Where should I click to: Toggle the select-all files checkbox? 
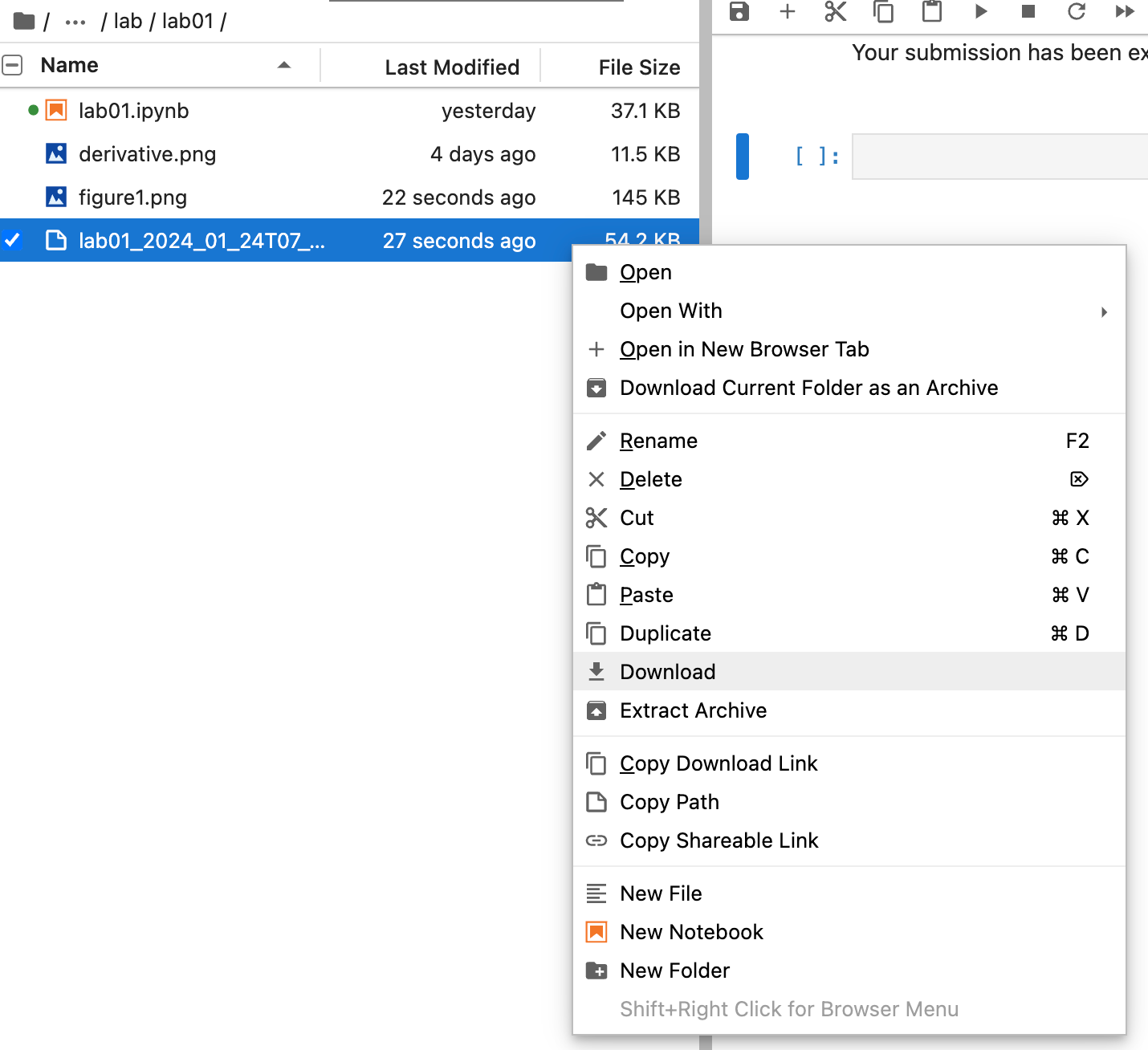pyautogui.click(x=12, y=64)
